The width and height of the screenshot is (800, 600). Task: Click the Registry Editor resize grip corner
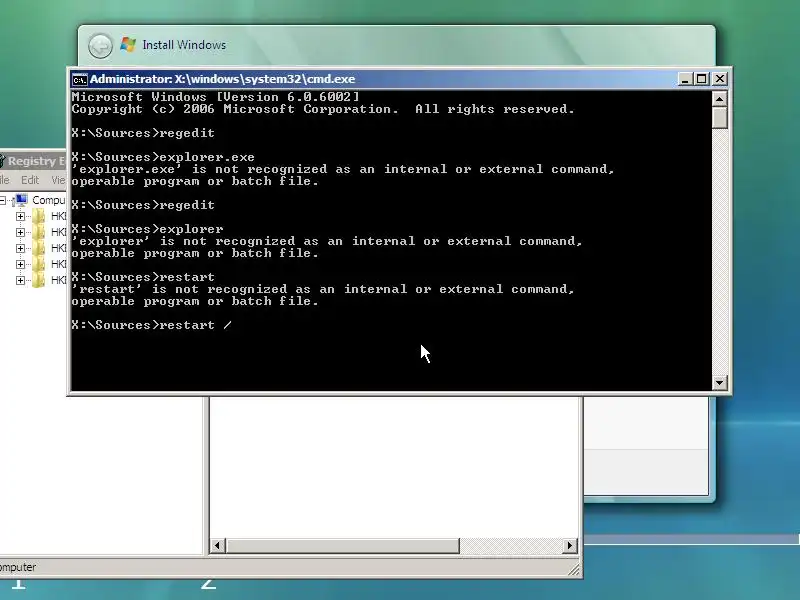(574, 570)
